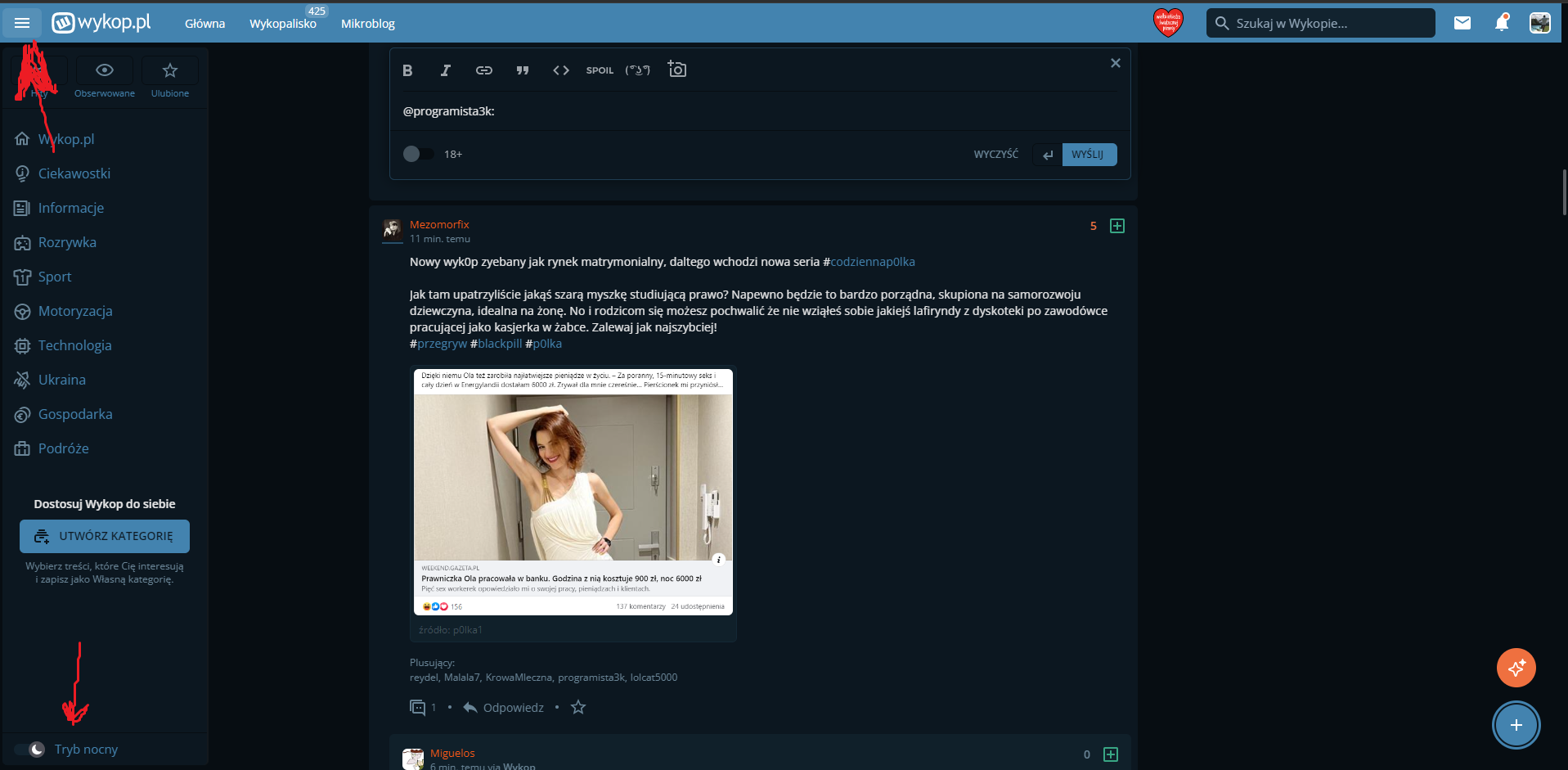Image resolution: width=1568 pixels, height=770 pixels.
Task: Go to the Wykopalisko tab
Action: pos(282,24)
